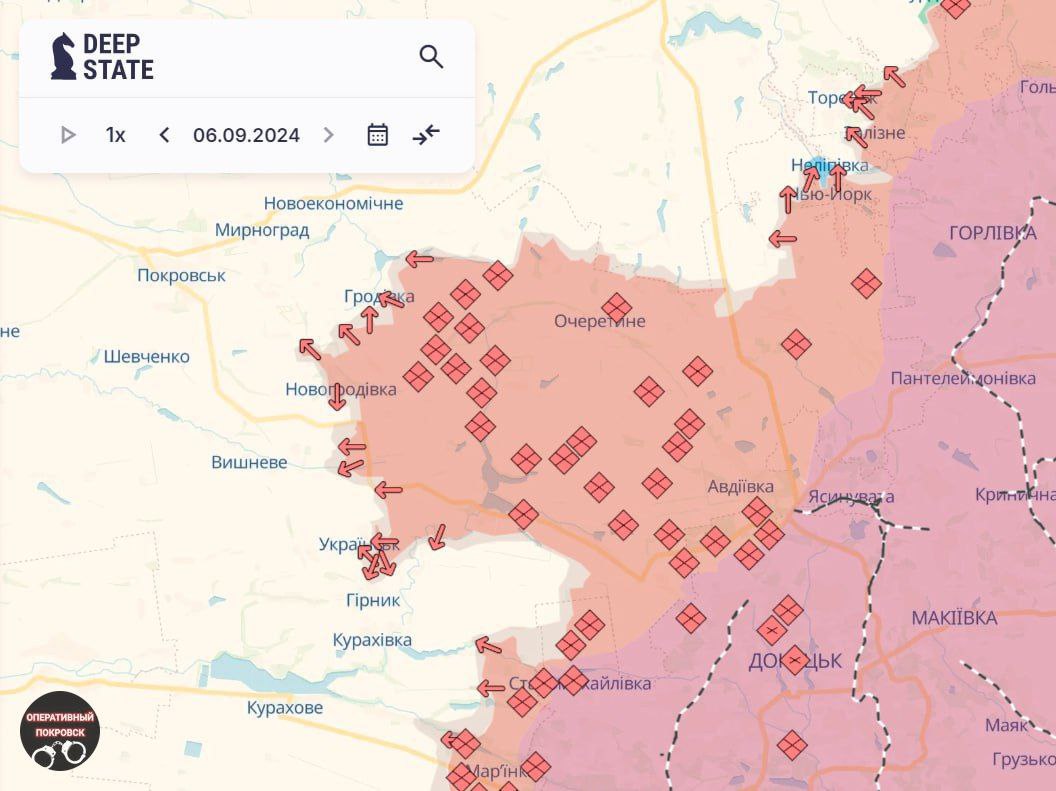Image resolution: width=1056 pixels, height=791 pixels.
Task: Click the compare arrows icon
Action: (x=426, y=135)
